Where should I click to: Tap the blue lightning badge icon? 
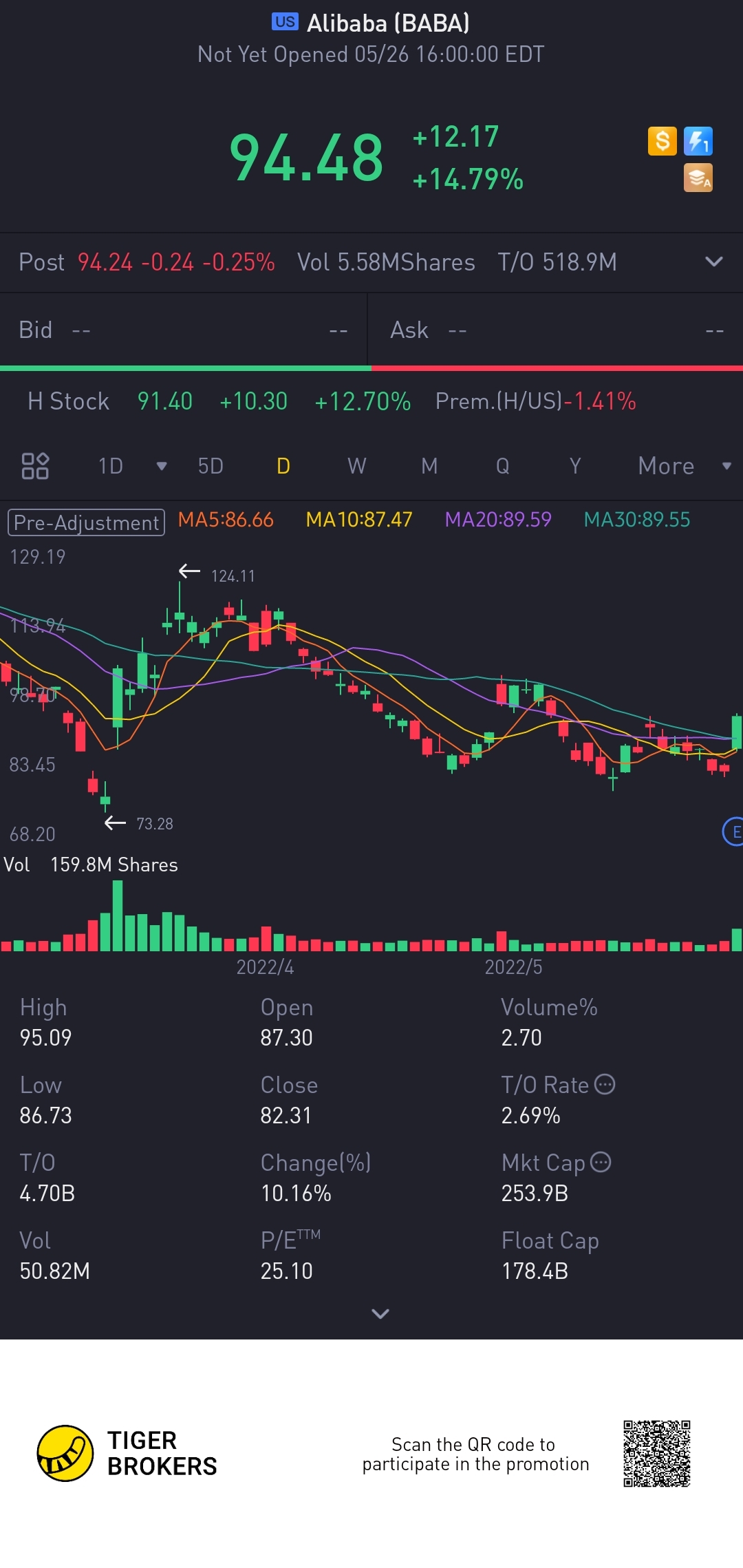[x=698, y=142]
